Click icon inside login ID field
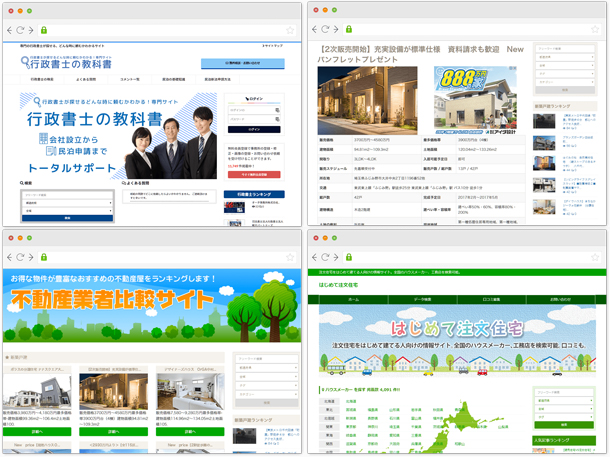 pyautogui.click(x=277, y=110)
